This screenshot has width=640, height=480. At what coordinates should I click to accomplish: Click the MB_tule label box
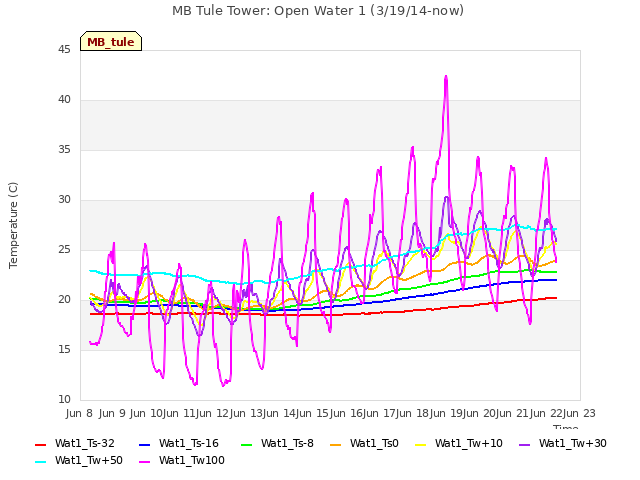(111, 41)
